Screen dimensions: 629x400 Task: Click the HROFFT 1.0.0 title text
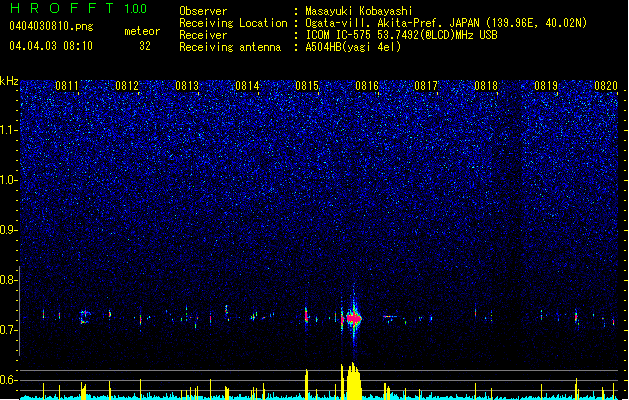79,8
